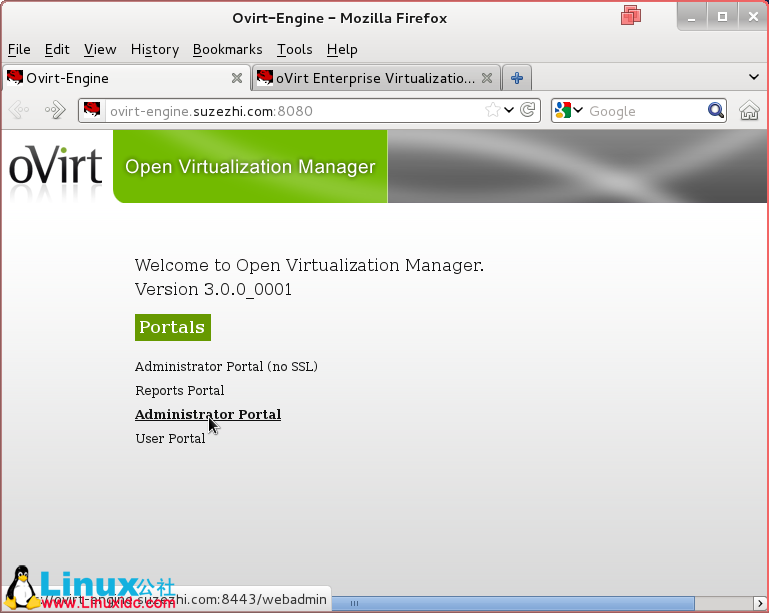
Task: Open the Bookmarks menu
Action: pyautogui.click(x=228, y=50)
